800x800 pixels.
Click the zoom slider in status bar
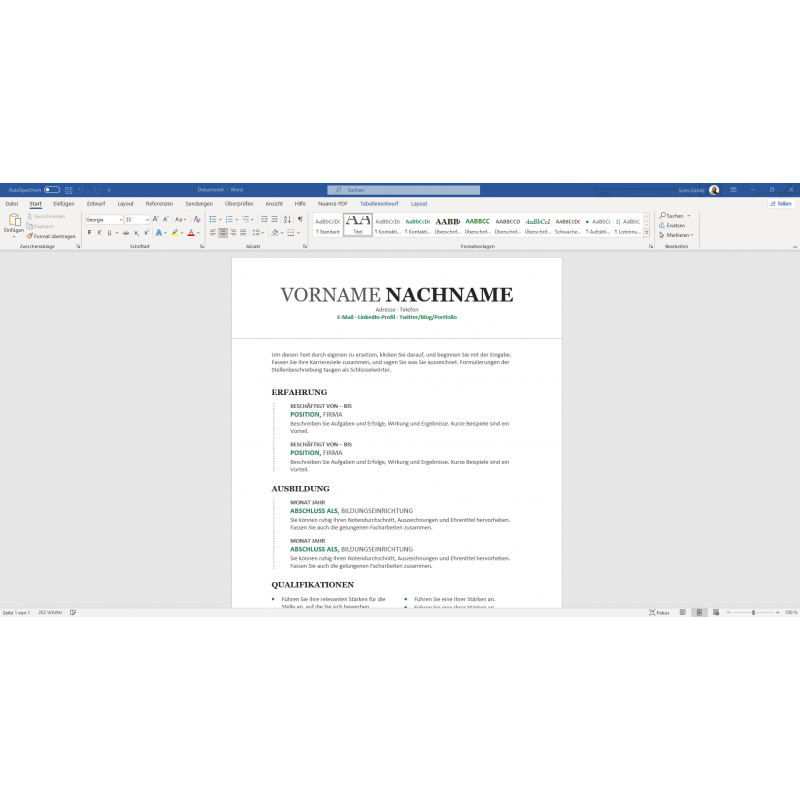(753, 612)
